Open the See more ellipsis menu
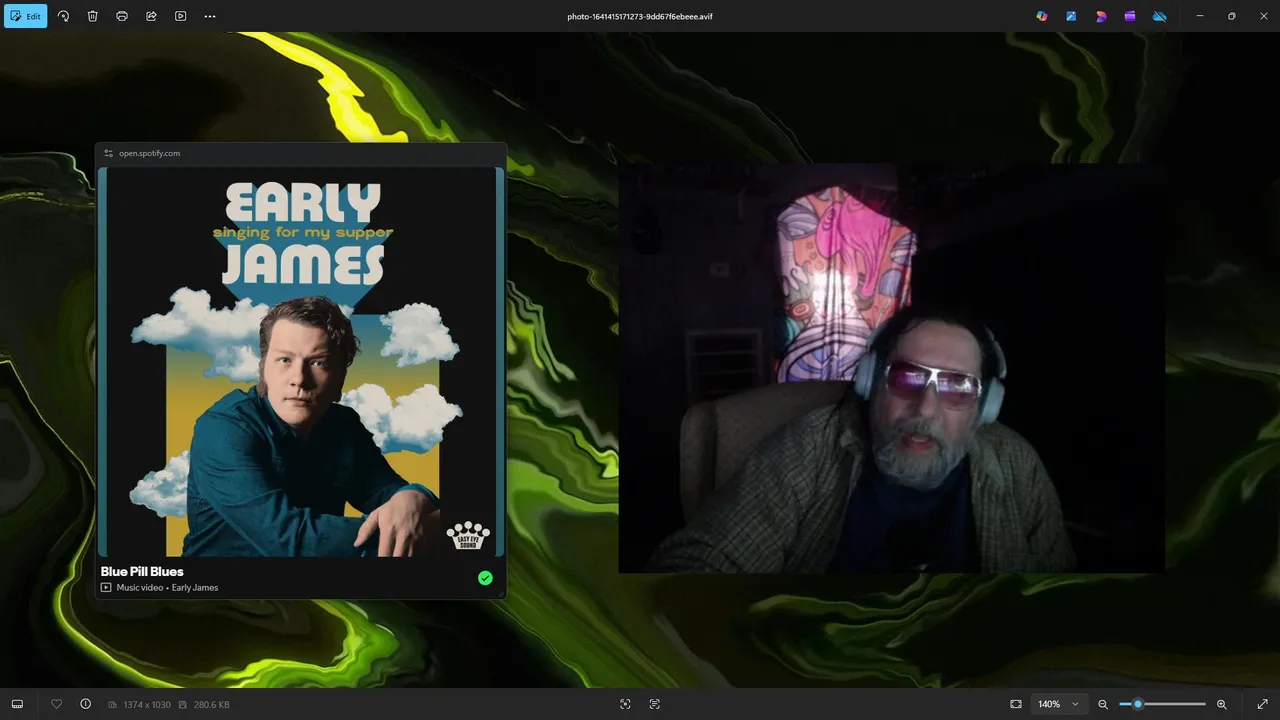The image size is (1280, 720). pos(210,16)
